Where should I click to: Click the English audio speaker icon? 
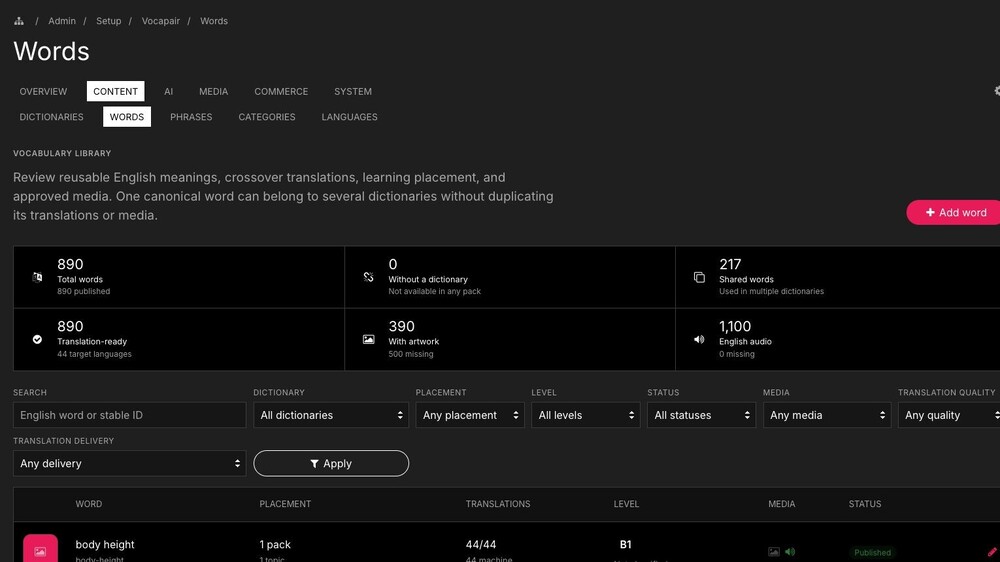coord(700,339)
